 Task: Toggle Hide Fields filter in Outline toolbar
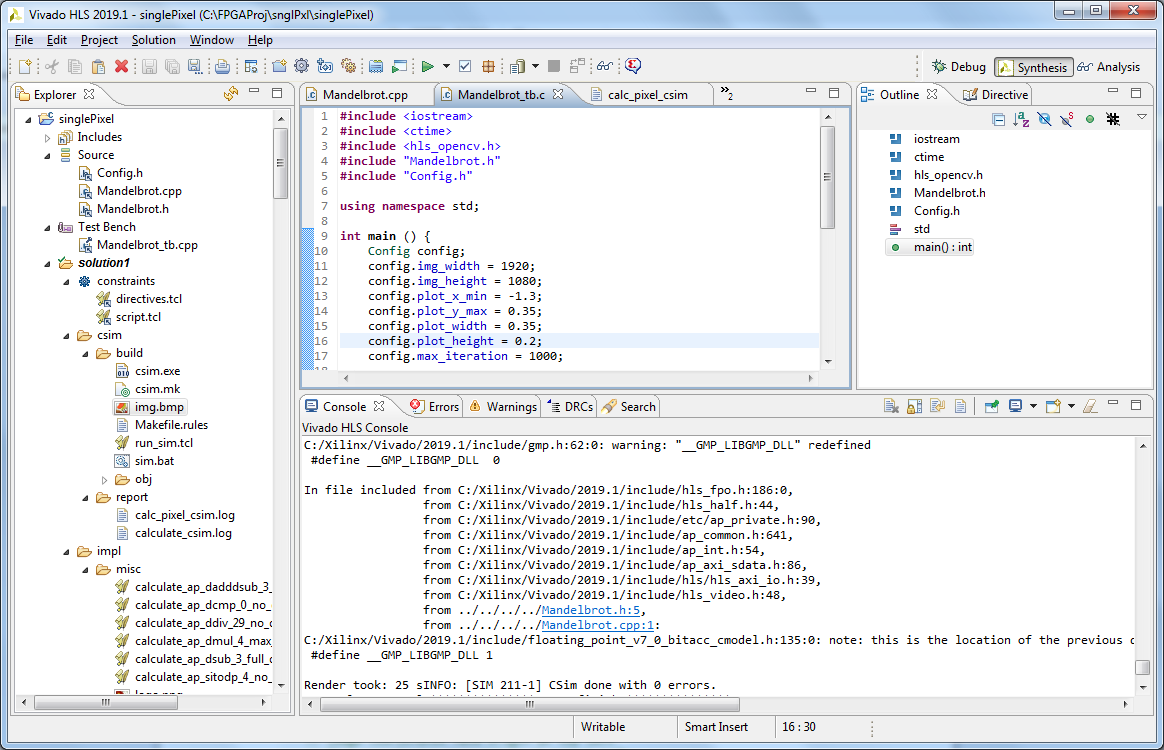[1044, 119]
